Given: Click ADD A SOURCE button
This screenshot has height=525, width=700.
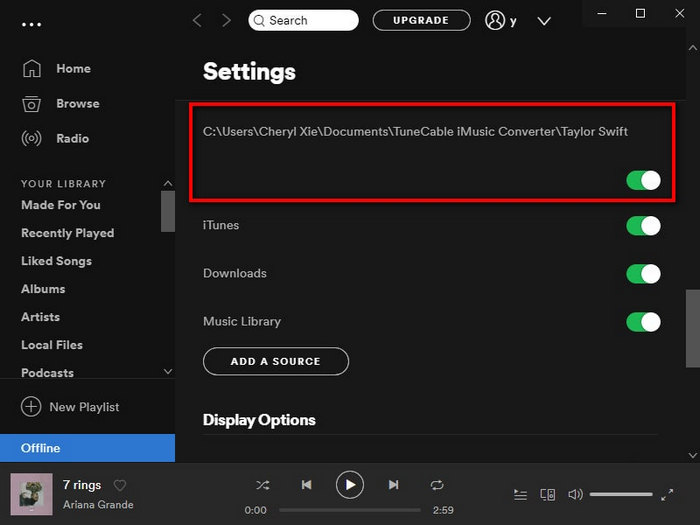Looking at the screenshot, I should pyautogui.click(x=275, y=361).
